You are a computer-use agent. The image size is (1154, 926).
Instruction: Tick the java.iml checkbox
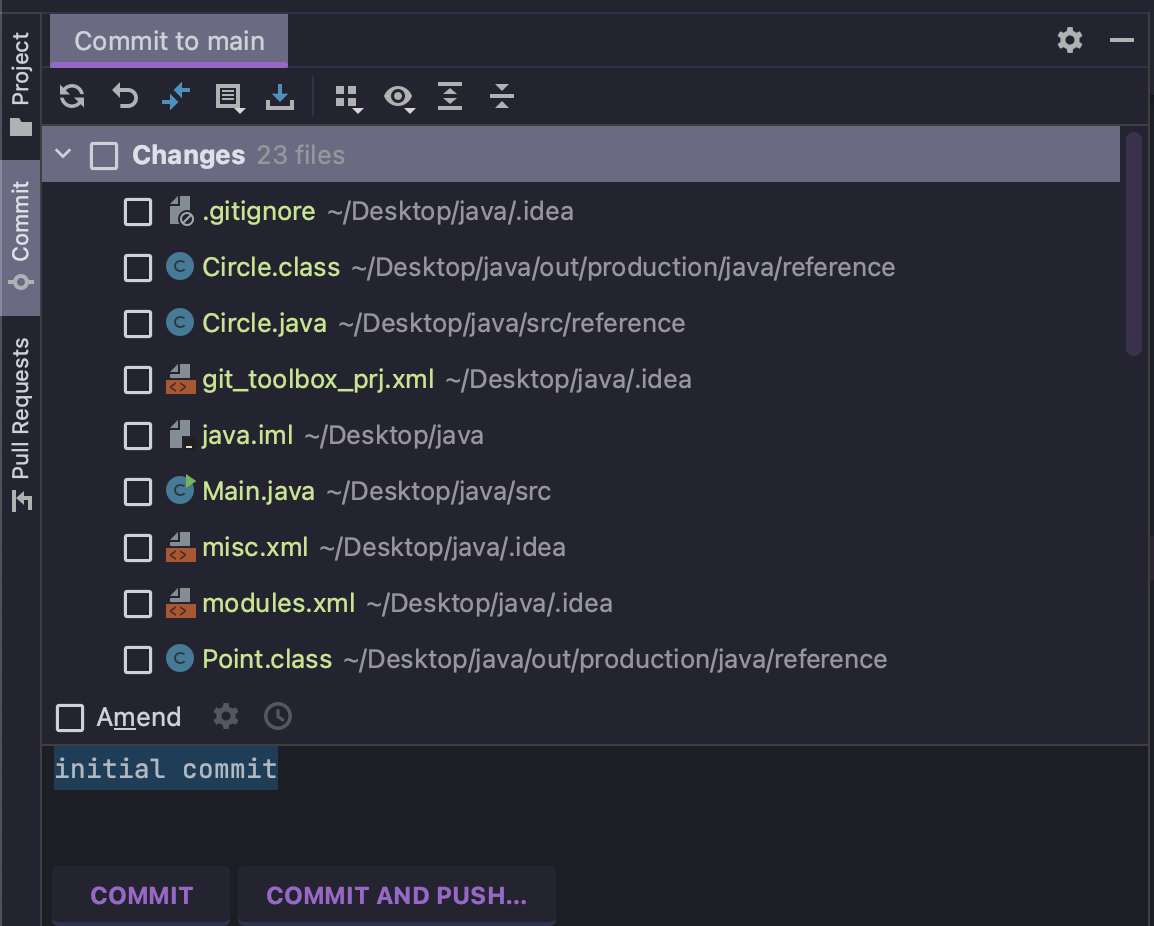pyautogui.click(x=138, y=436)
